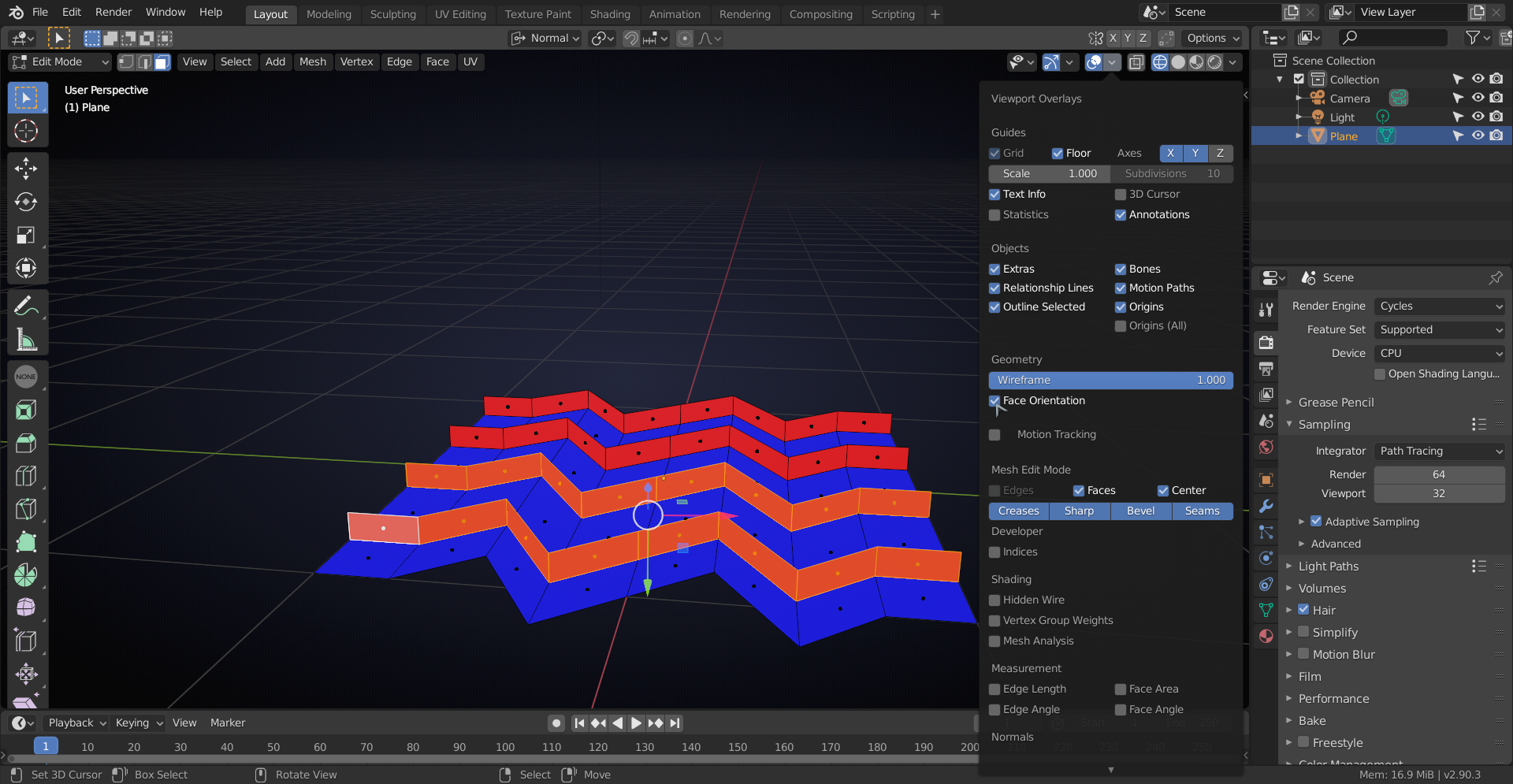Open the Integrator dropdown
The width and height of the screenshot is (1513, 784).
point(1440,451)
